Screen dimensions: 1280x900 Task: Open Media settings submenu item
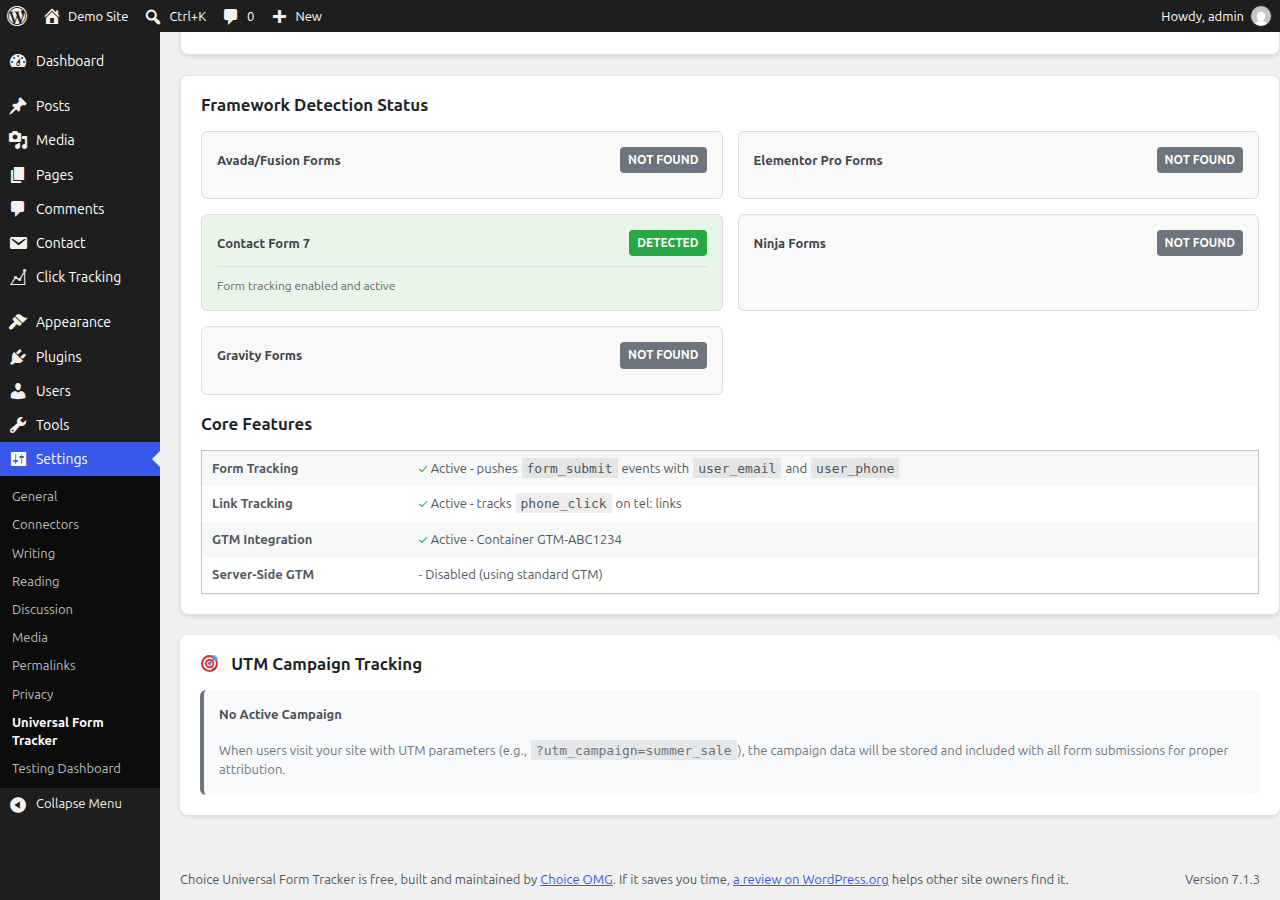(x=30, y=637)
